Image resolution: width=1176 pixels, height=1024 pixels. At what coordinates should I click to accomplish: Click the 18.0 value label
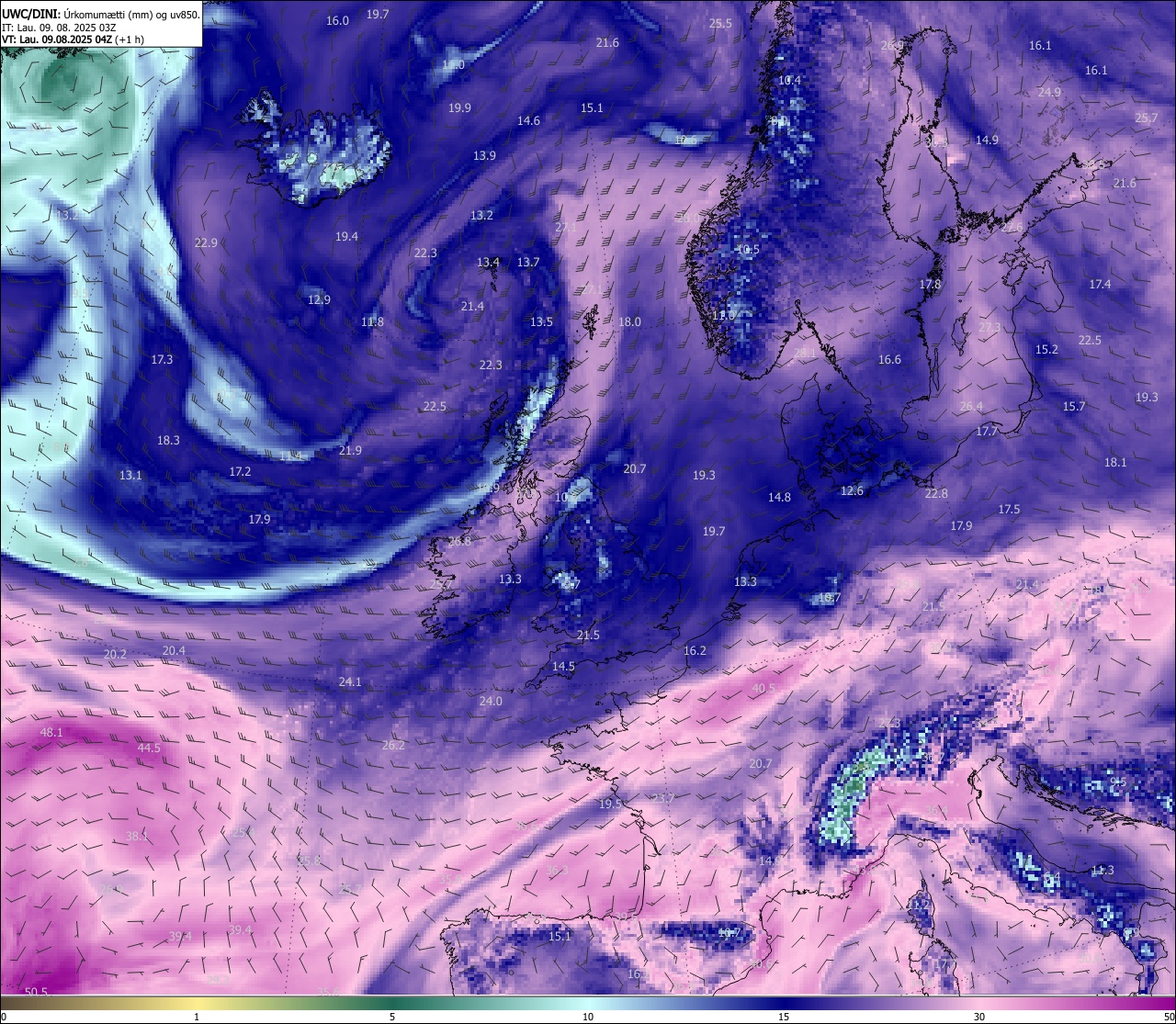point(629,322)
